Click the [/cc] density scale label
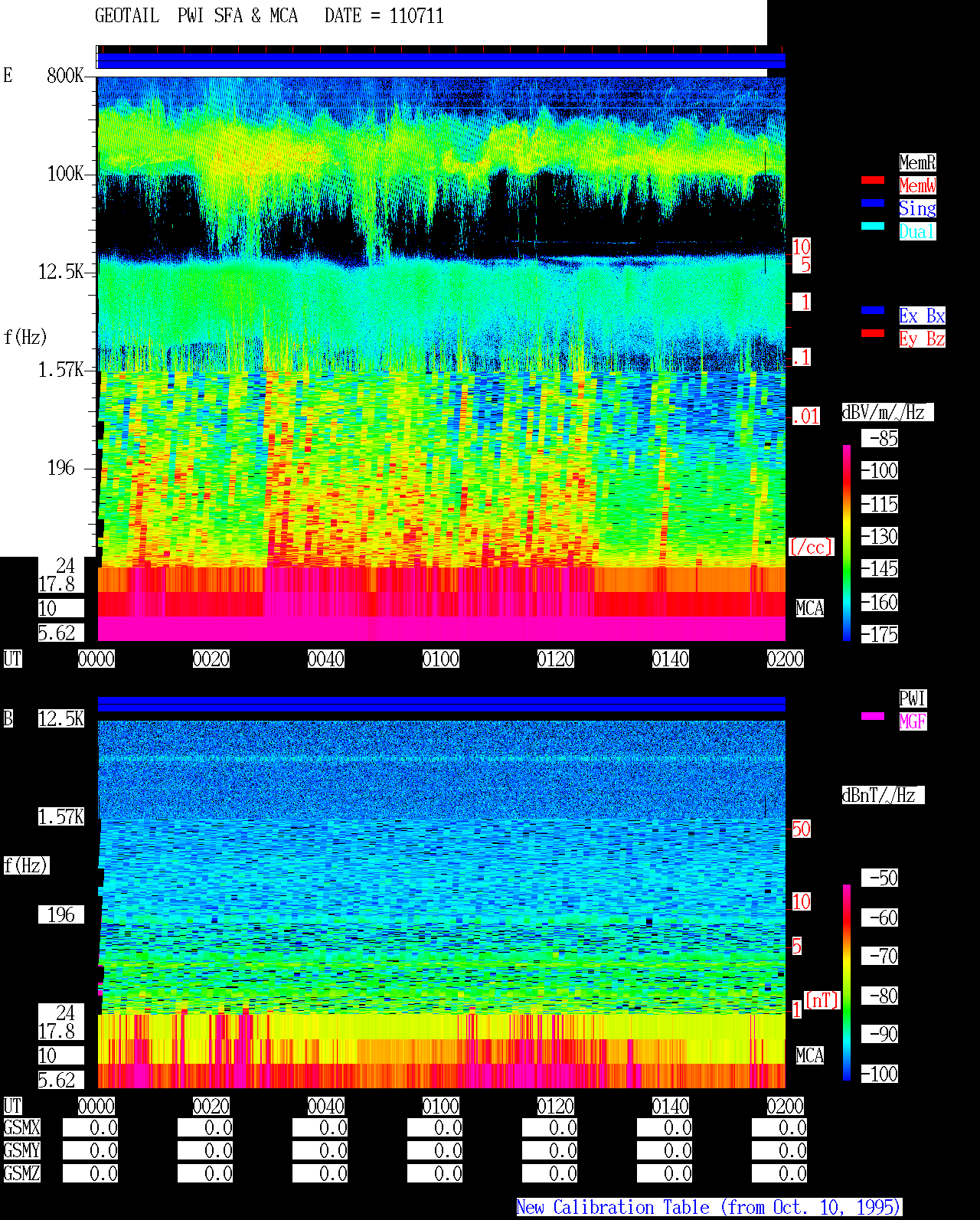 click(811, 547)
